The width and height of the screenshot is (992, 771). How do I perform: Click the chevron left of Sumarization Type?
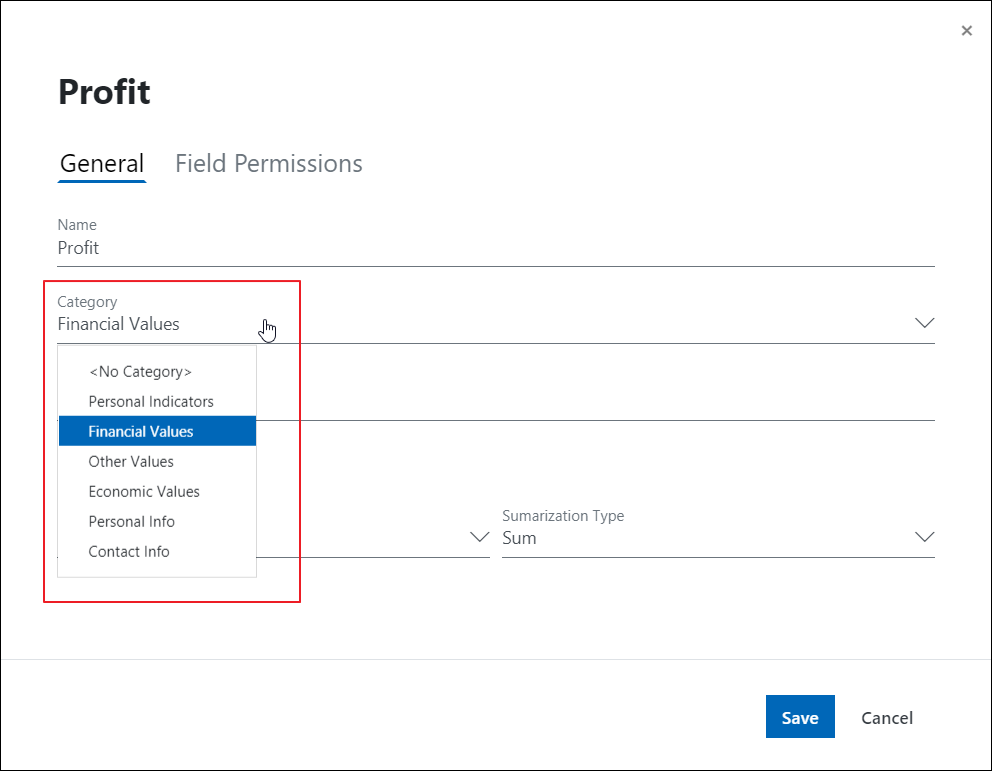(x=480, y=537)
